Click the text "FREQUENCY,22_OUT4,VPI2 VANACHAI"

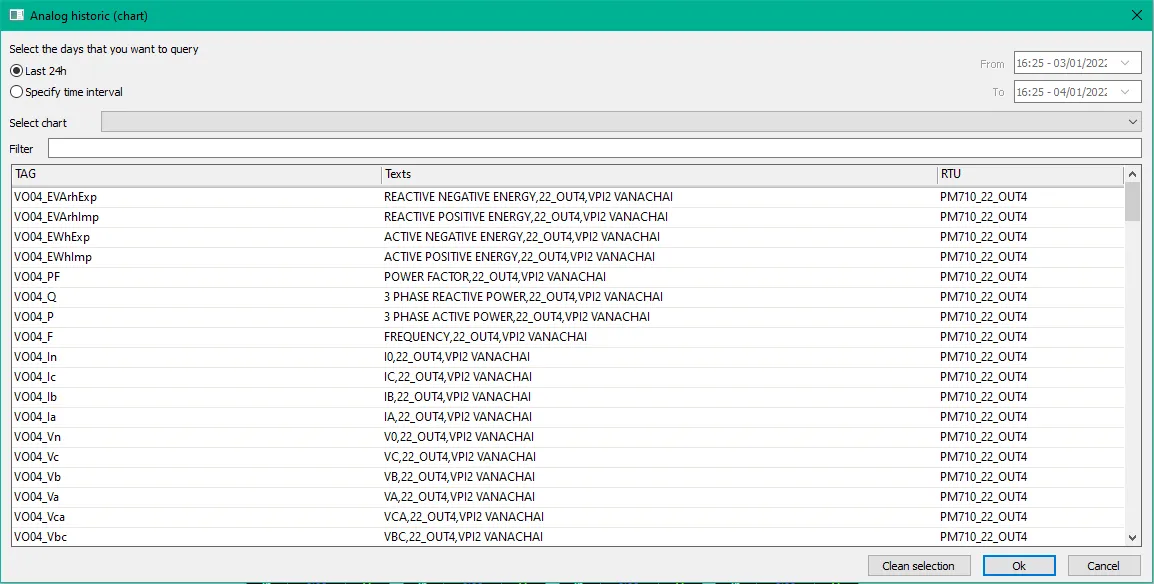(x=486, y=337)
